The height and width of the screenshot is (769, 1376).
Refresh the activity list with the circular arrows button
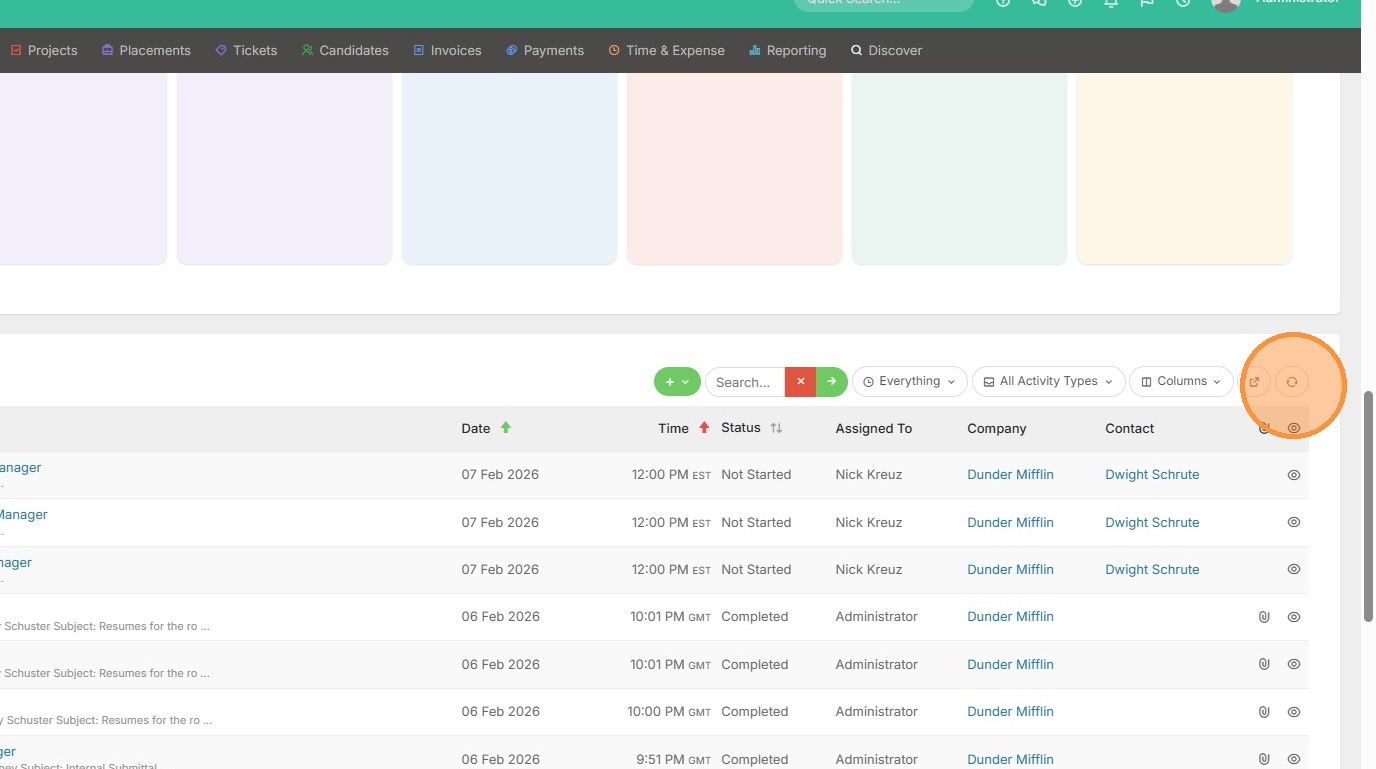(x=1292, y=382)
